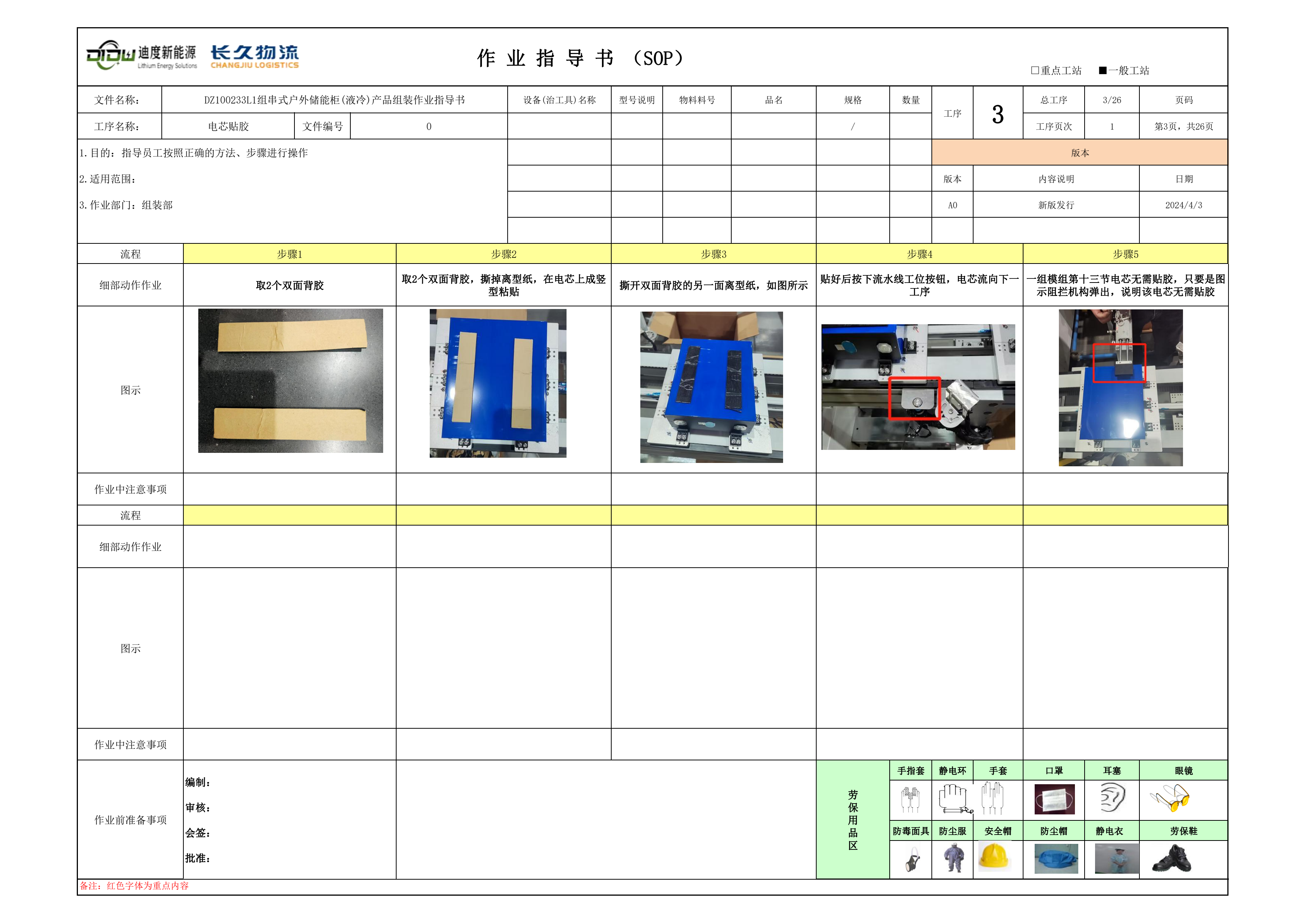Toggle the filled 一般工站 checkbox
1306x924 pixels.
[x=1102, y=70]
